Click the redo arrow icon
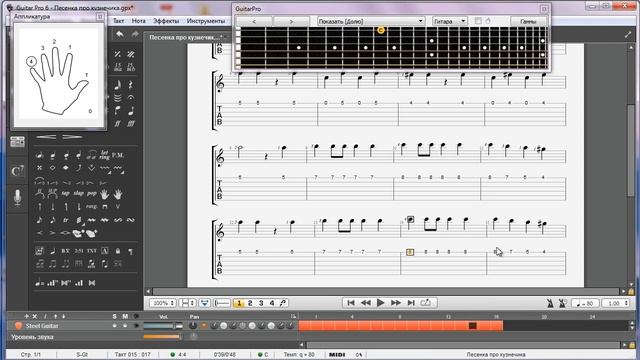The width and height of the screenshot is (640, 360). coord(135,35)
